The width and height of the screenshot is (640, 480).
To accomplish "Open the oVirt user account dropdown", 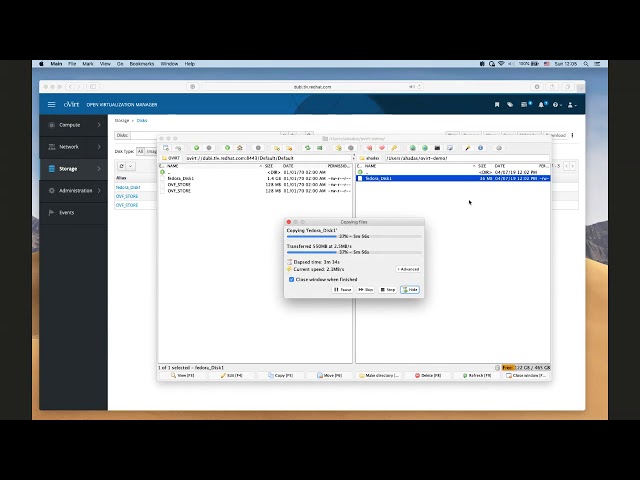I will 572,104.
